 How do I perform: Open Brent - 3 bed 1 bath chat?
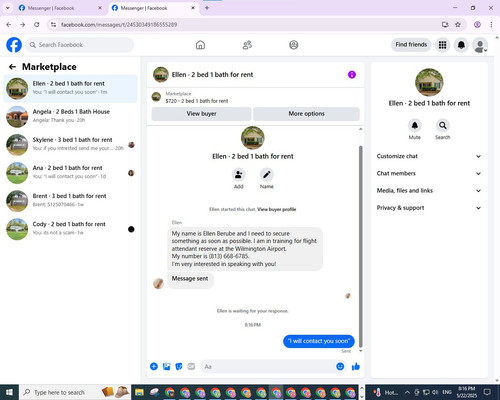(70, 201)
